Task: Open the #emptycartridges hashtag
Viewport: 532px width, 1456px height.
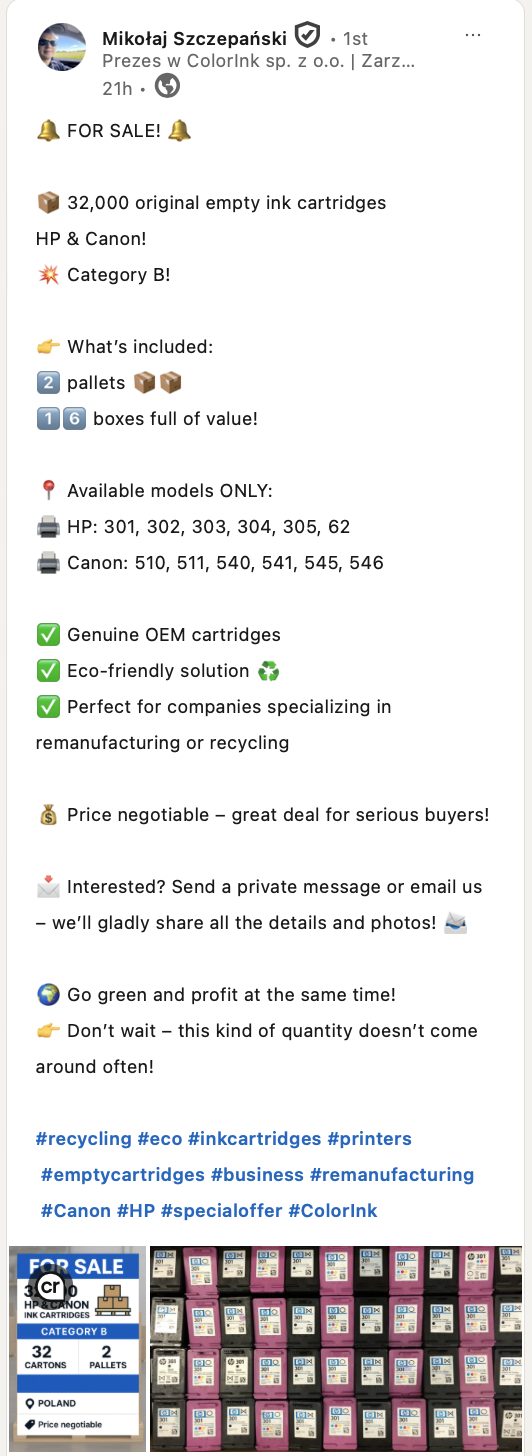Action: 123,1174
